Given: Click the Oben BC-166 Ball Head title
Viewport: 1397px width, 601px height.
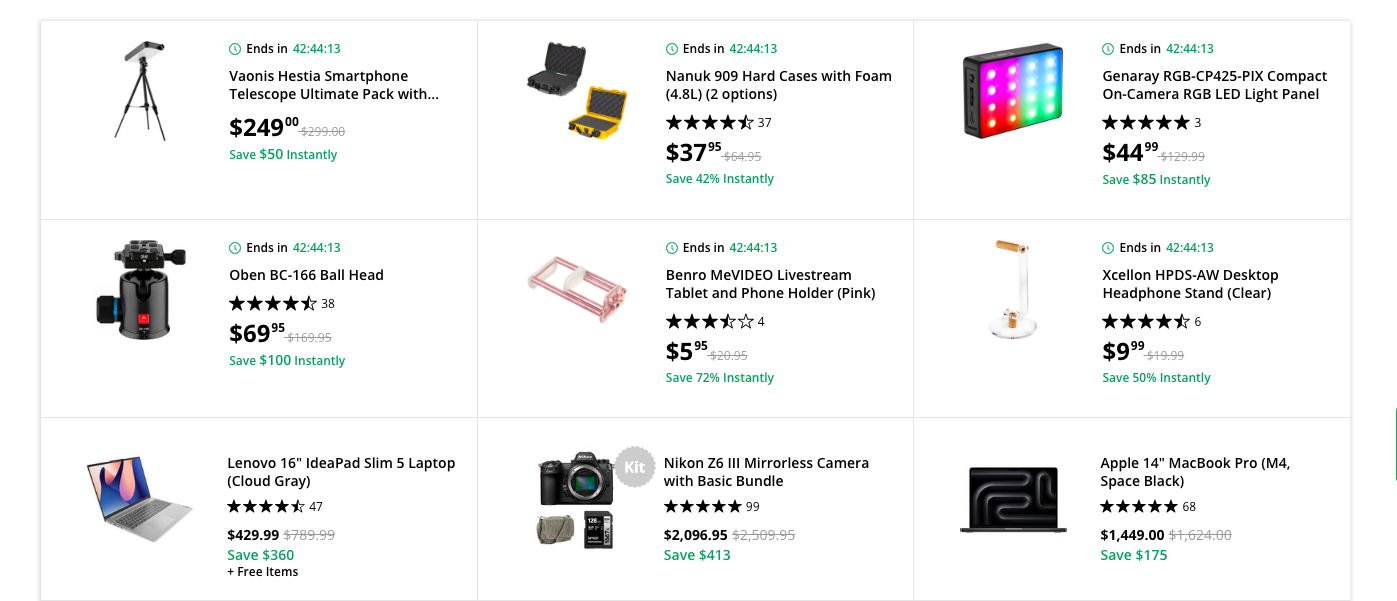Looking at the screenshot, I should tap(306, 275).
